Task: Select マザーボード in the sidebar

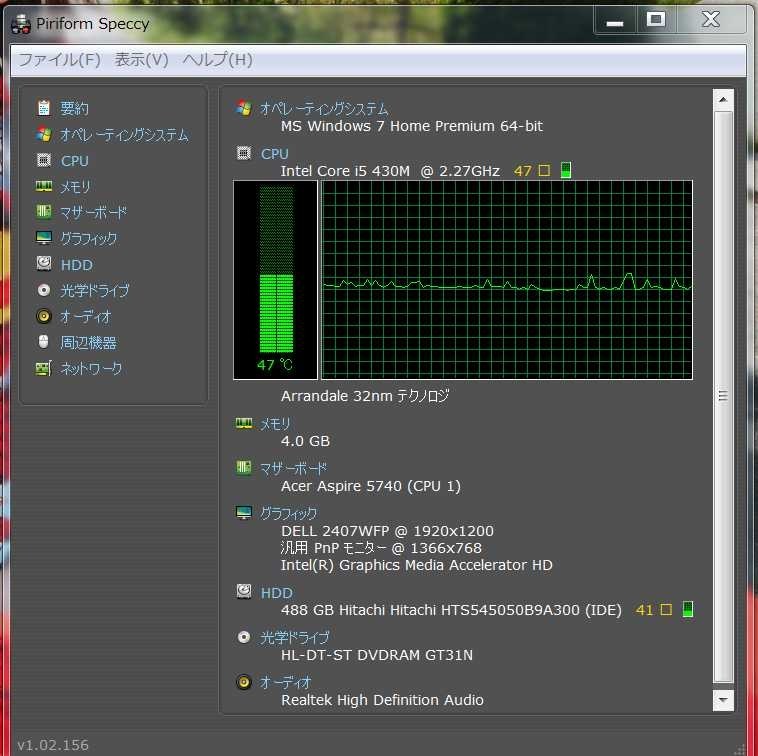Action: point(94,212)
